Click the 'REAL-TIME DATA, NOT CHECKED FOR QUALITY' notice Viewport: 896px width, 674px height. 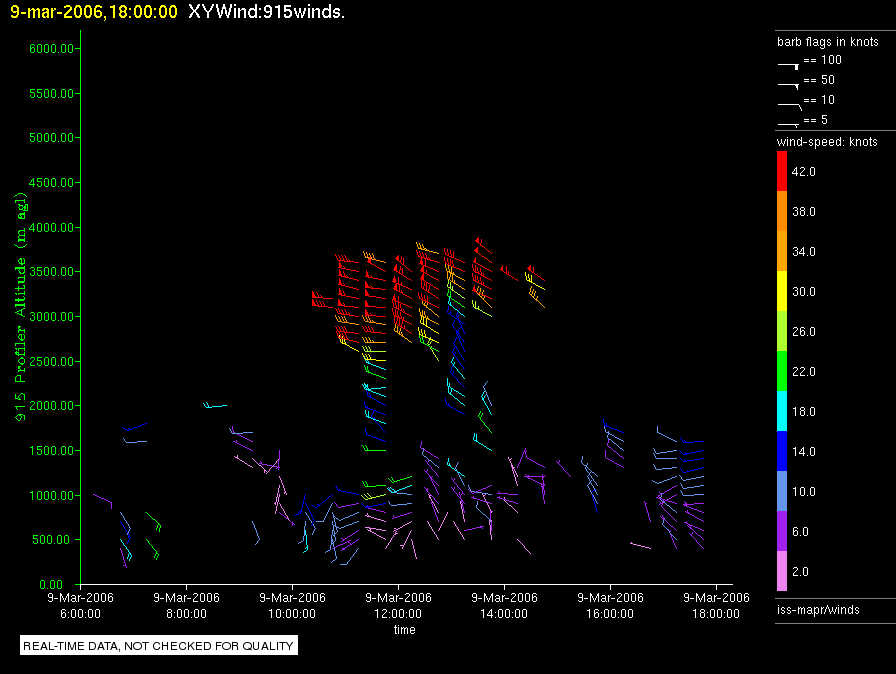click(158, 645)
